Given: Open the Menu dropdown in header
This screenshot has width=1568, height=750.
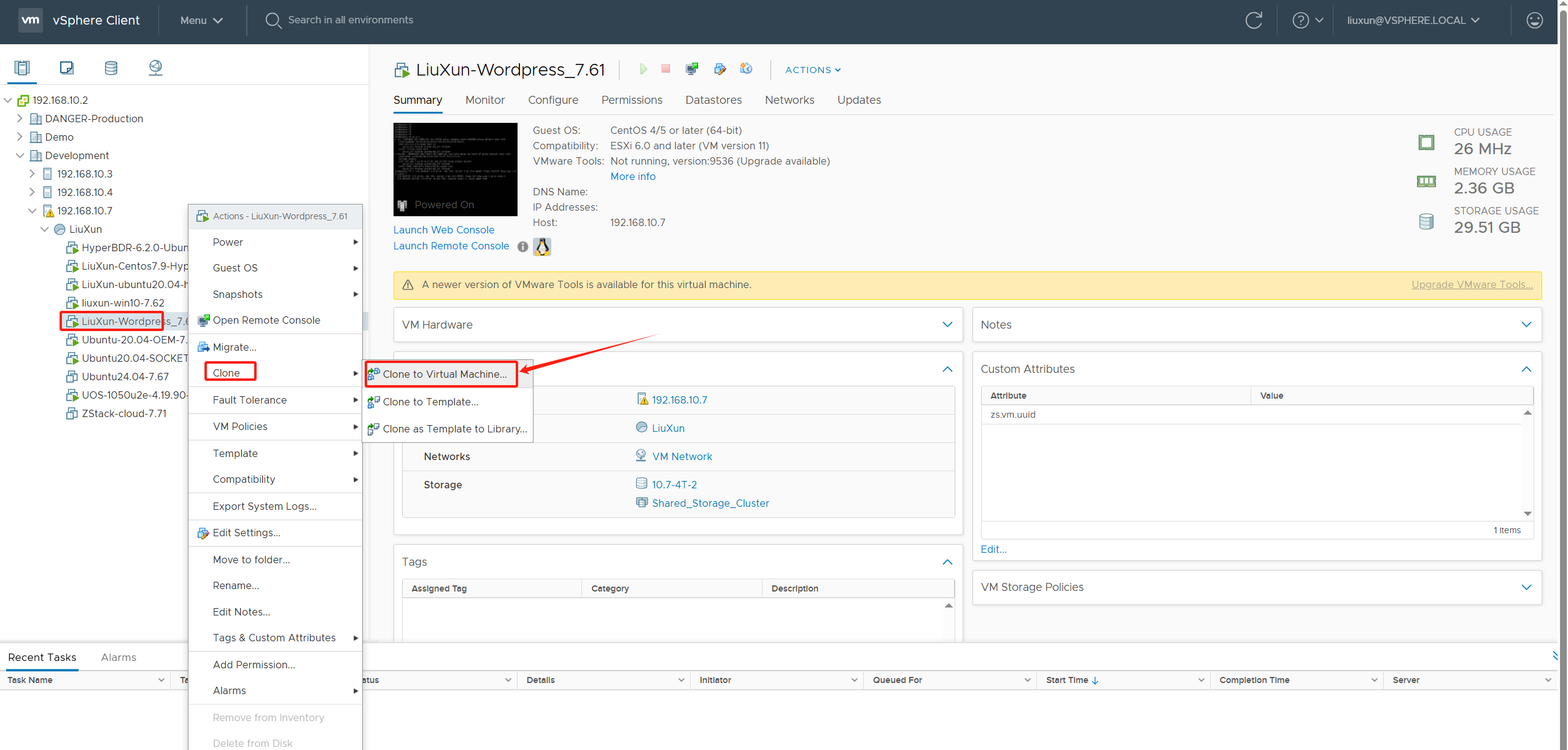Looking at the screenshot, I should (x=201, y=20).
